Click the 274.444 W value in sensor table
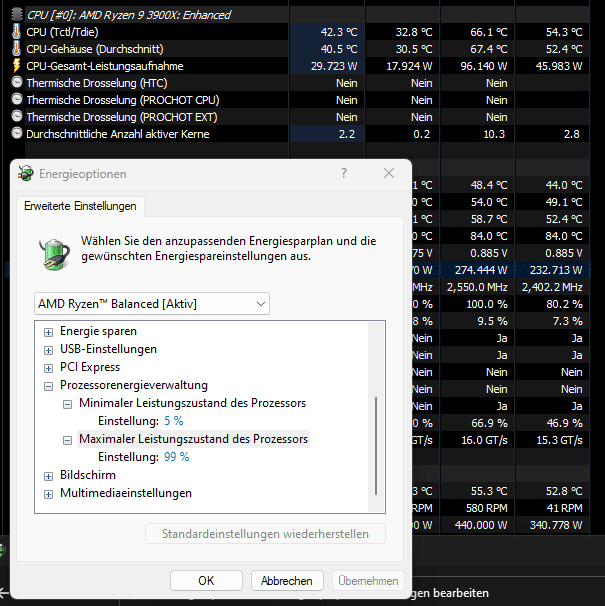 point(481,270)
